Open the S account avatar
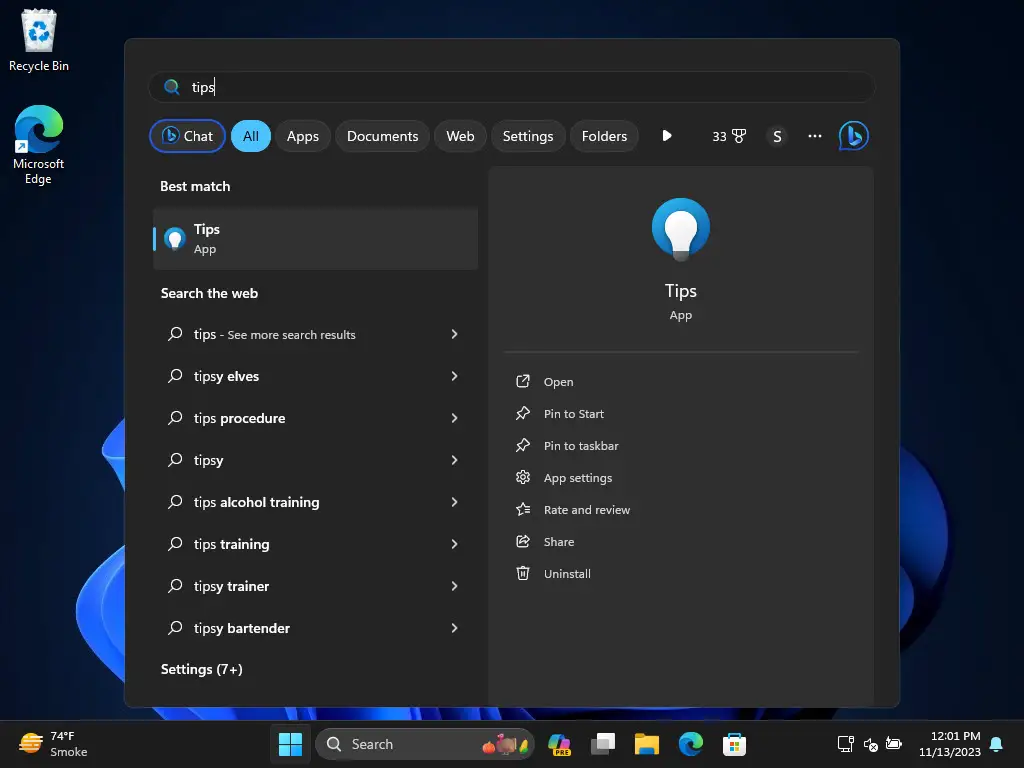This screenshot has width=1024, height=768. 776,136
